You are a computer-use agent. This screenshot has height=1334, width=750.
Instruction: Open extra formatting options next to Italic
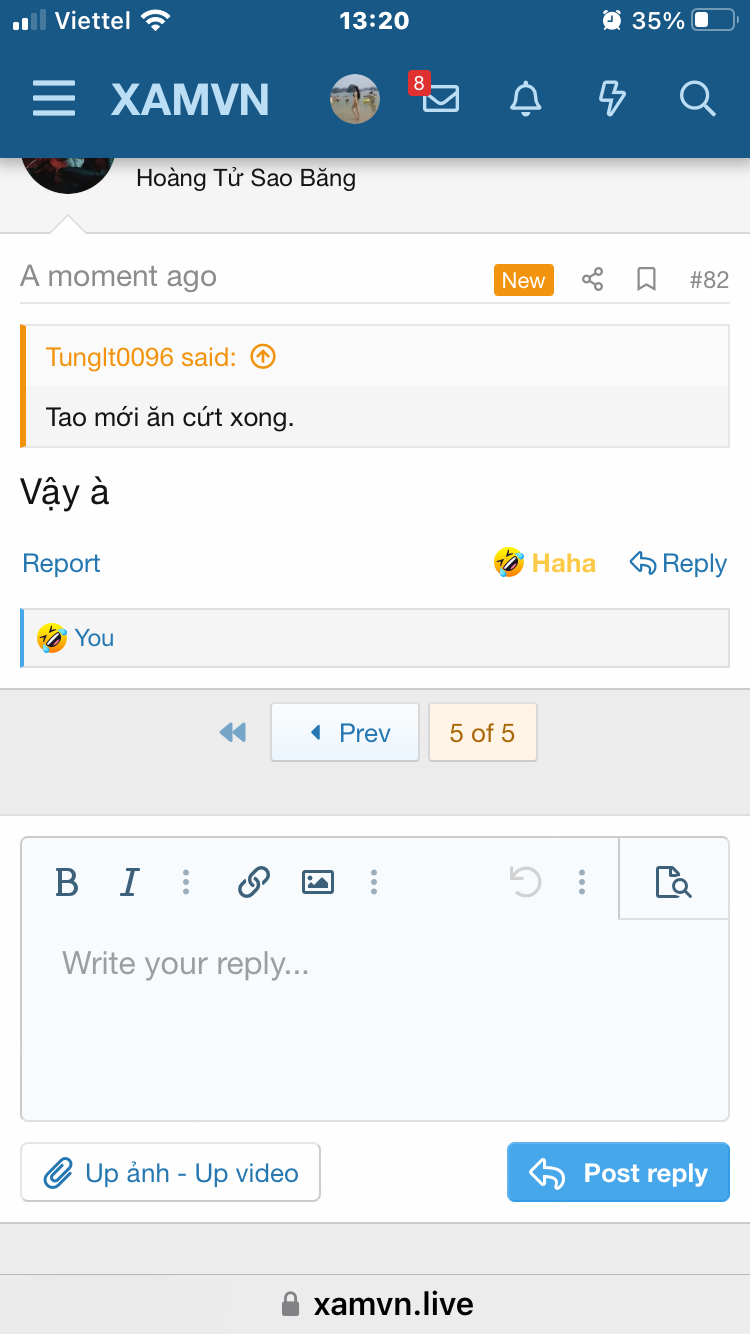pos(185,881)
